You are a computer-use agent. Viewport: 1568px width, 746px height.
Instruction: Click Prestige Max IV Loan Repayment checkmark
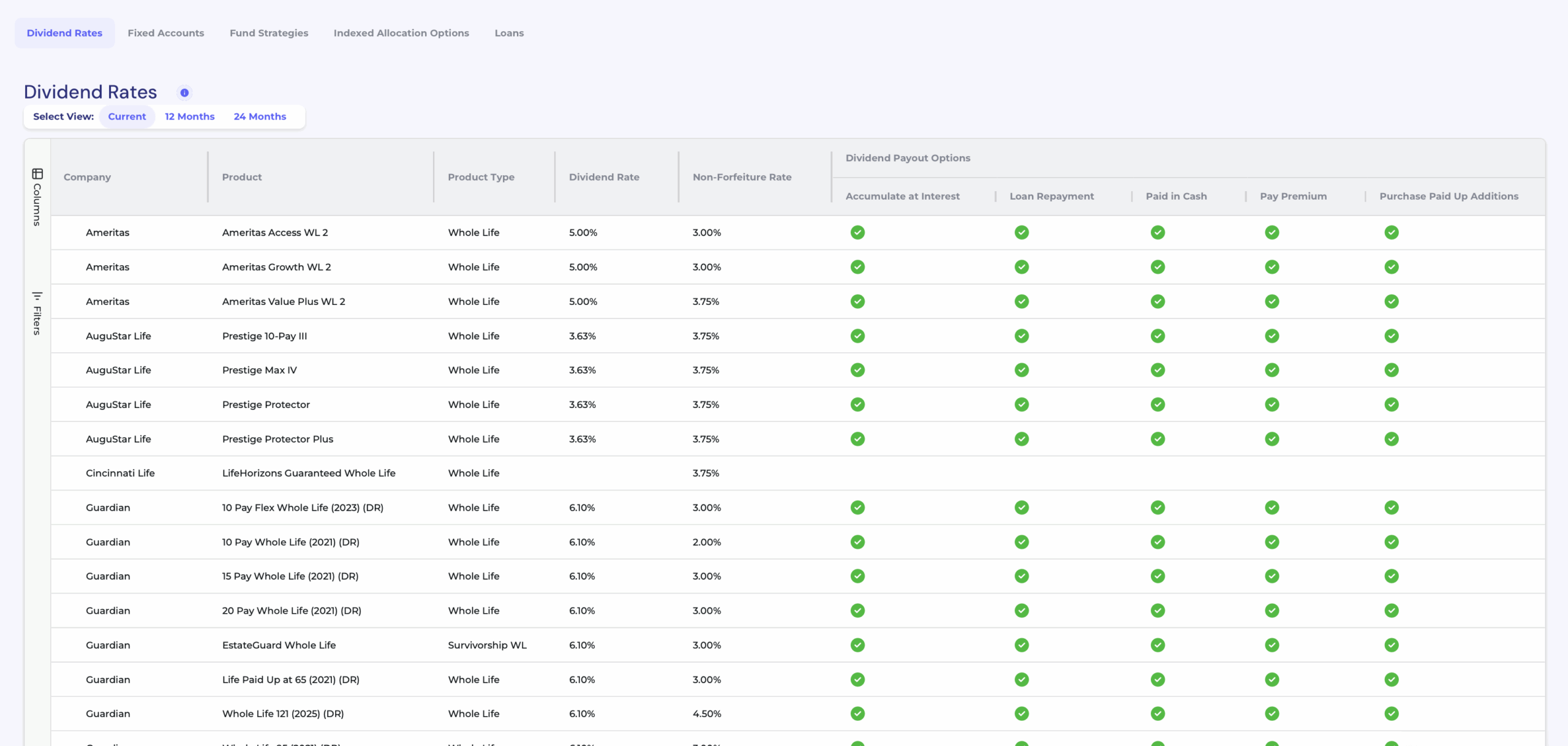(x=1022, y=370)
